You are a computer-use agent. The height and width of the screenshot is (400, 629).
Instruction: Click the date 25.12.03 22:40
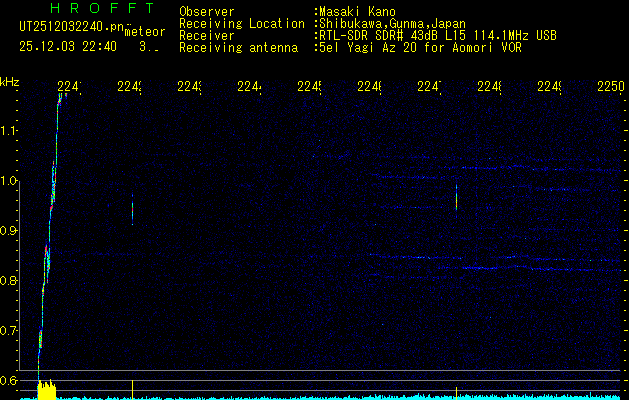[68, 47]
